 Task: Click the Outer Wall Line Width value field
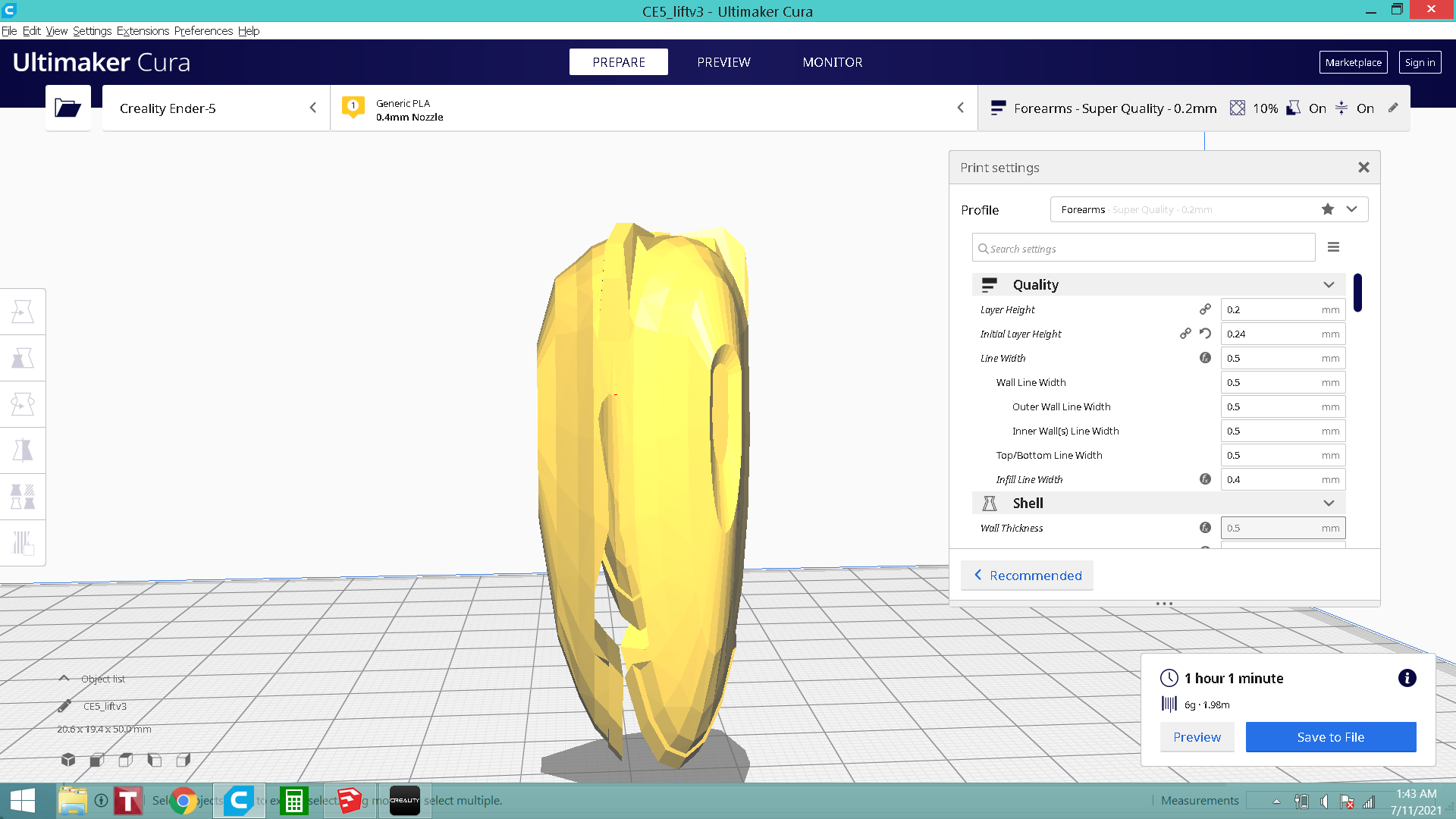(x=1282, y=406)
